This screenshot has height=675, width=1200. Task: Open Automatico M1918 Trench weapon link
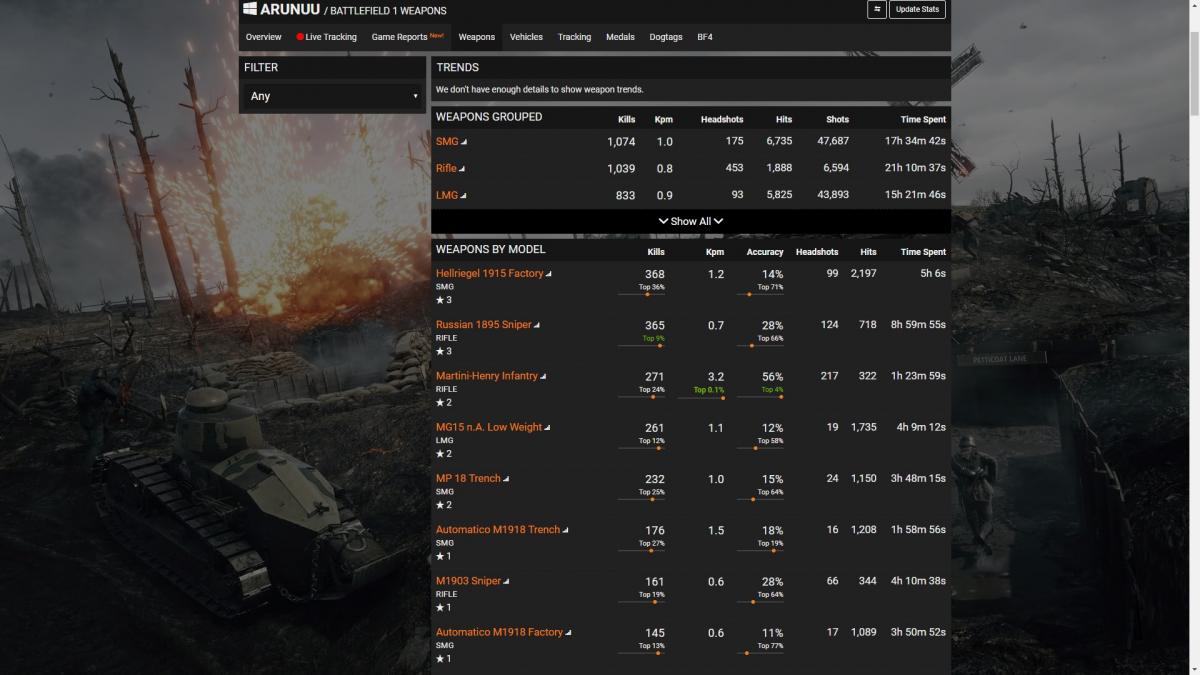498,530
